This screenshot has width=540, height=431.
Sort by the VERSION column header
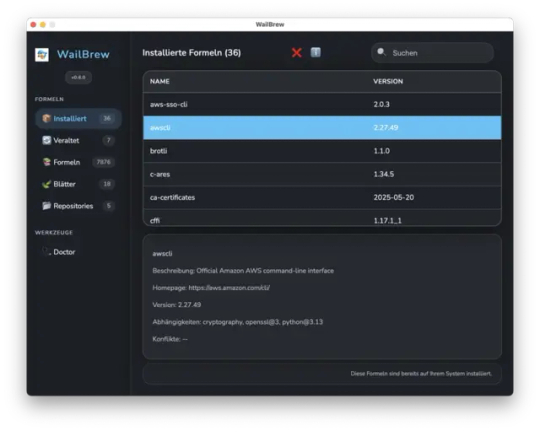(x=388, y=81)
